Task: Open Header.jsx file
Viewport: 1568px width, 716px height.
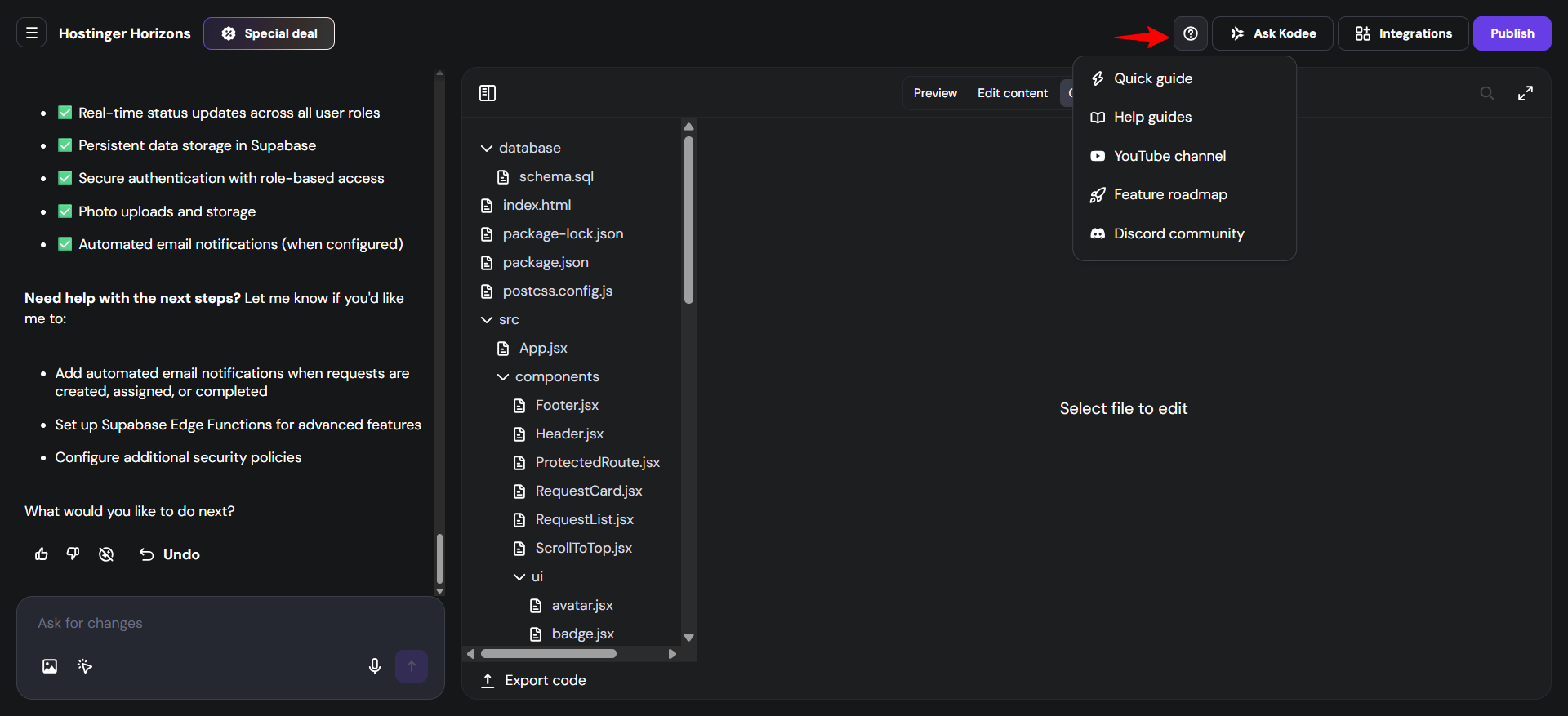Action: point(569,434)
